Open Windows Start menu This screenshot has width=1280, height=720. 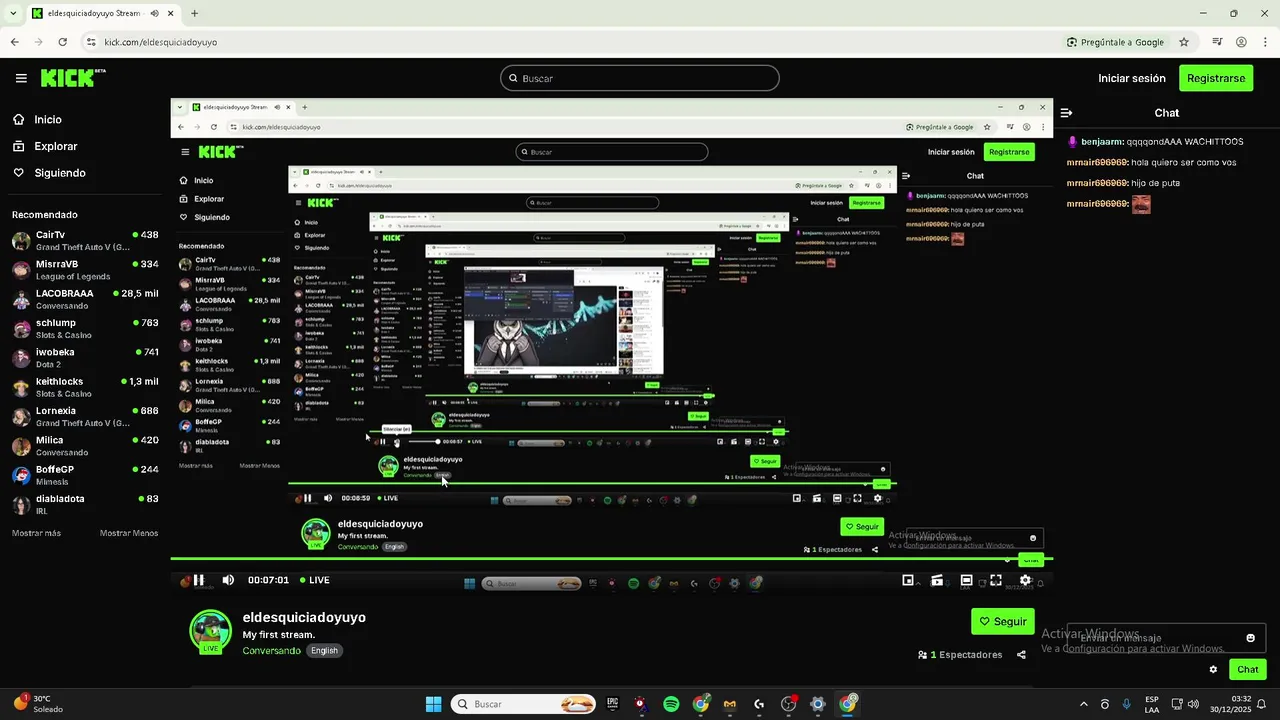433,704
